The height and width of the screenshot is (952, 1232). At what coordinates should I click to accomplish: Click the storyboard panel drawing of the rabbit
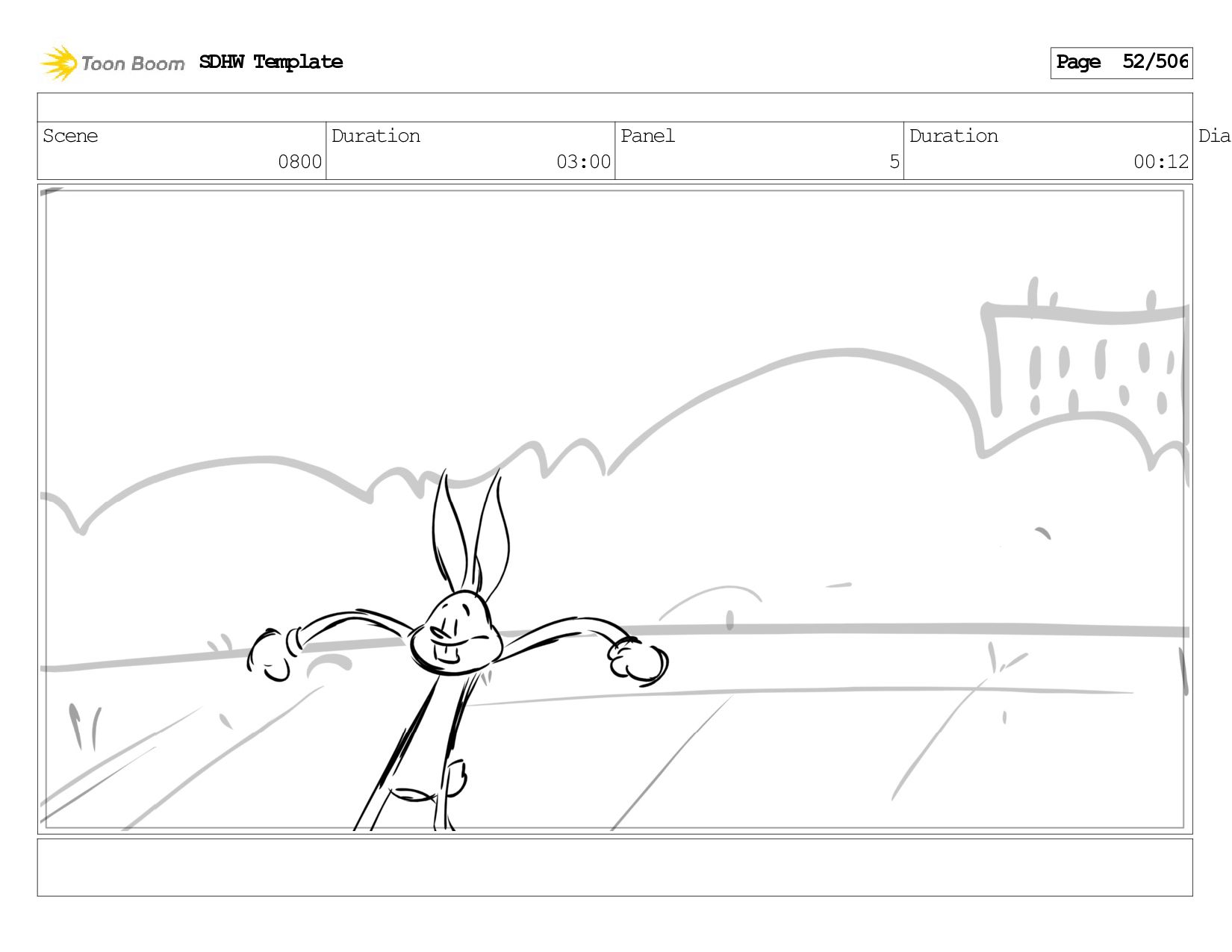(x=615, y=509)
